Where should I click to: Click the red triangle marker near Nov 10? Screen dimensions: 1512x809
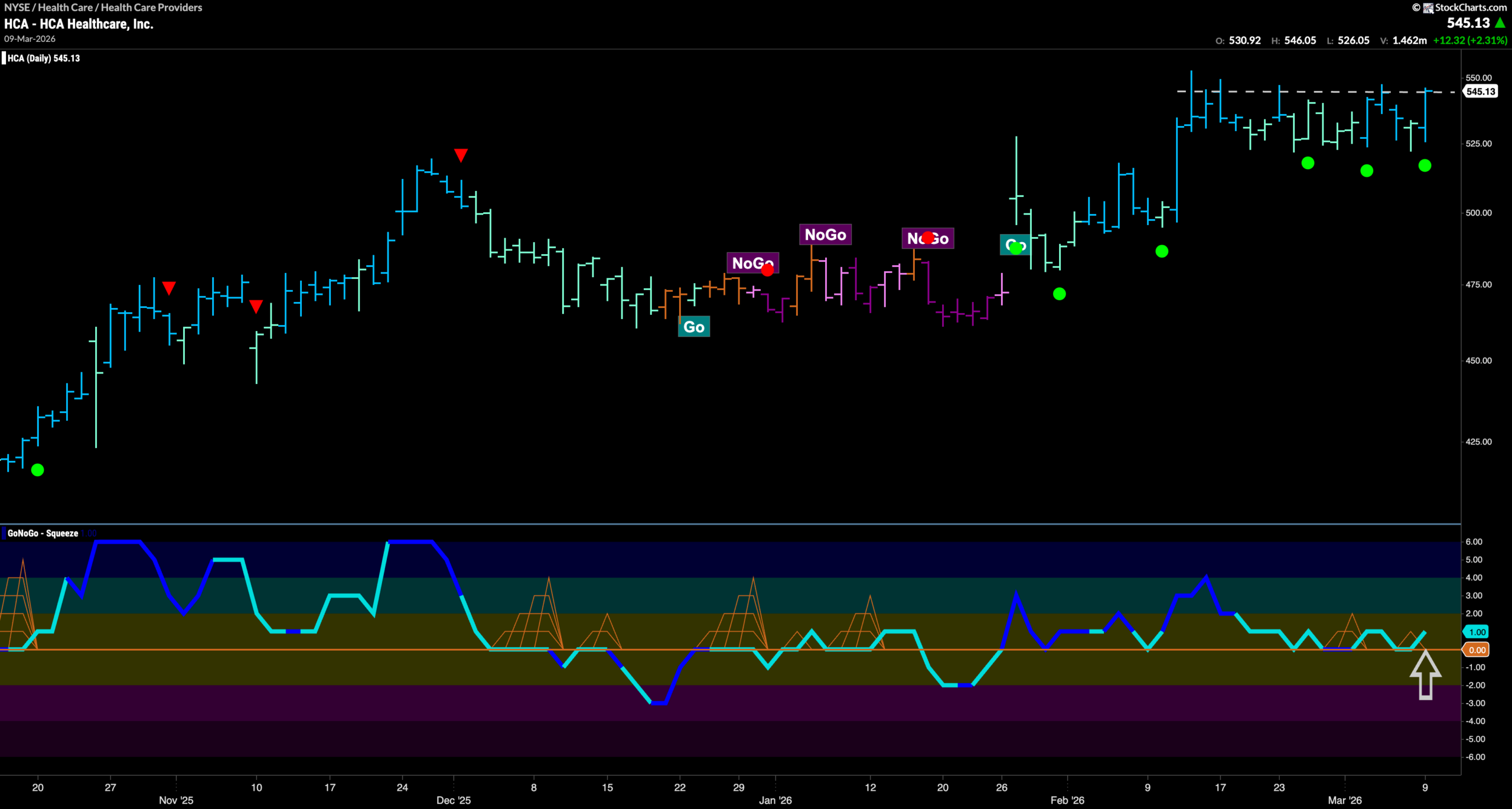(x=256, y=306)
